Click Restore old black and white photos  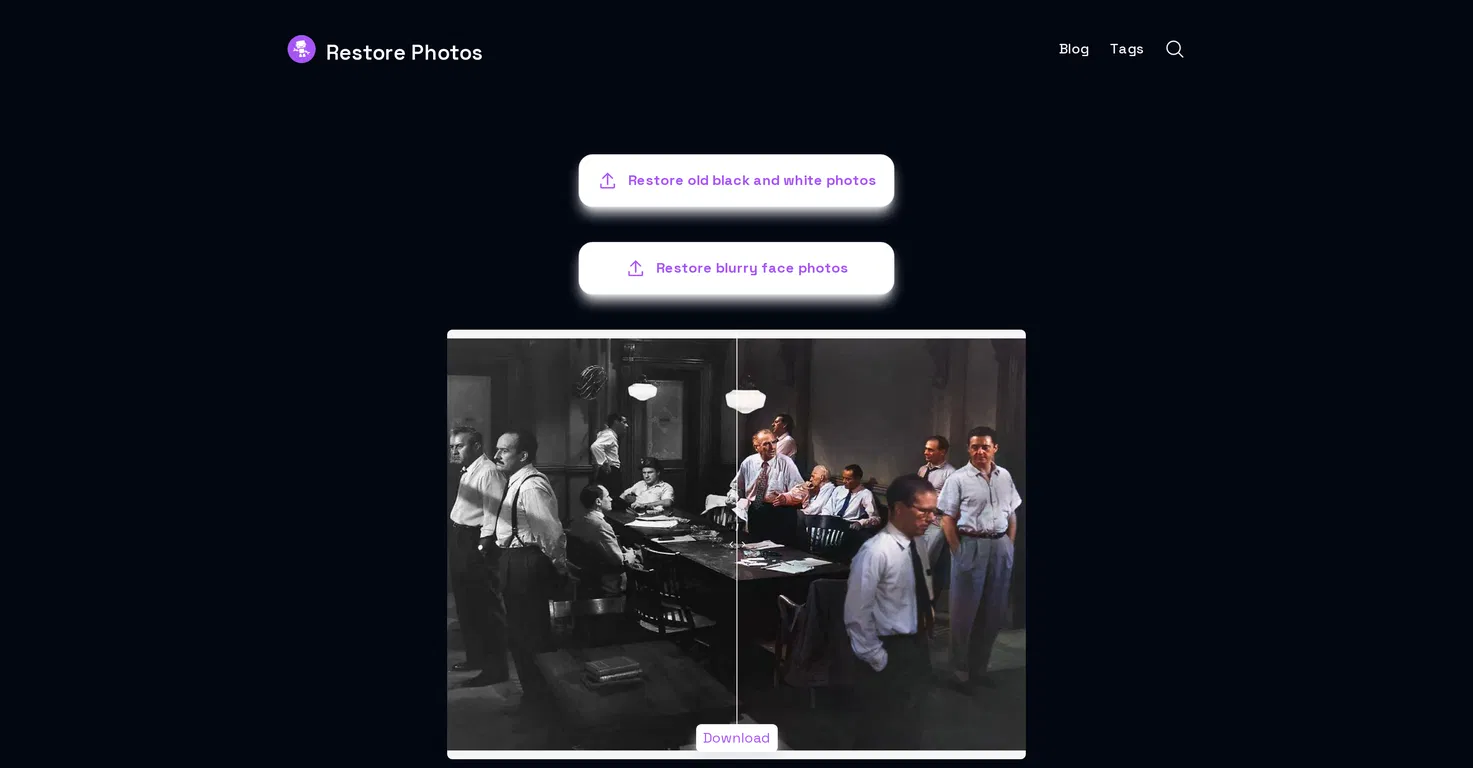pyautogui.click(x=736, y=181)
